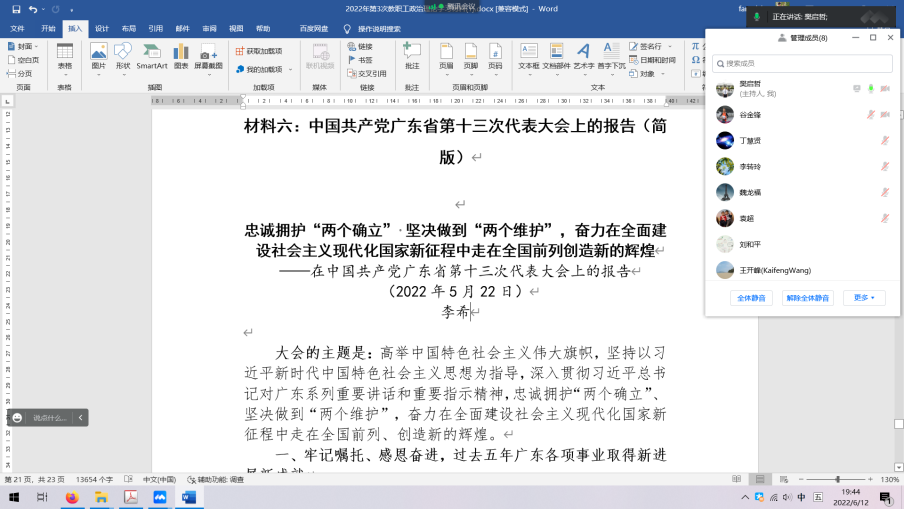
Task: Insert a page break (分页)
Action: pos(20,74)
